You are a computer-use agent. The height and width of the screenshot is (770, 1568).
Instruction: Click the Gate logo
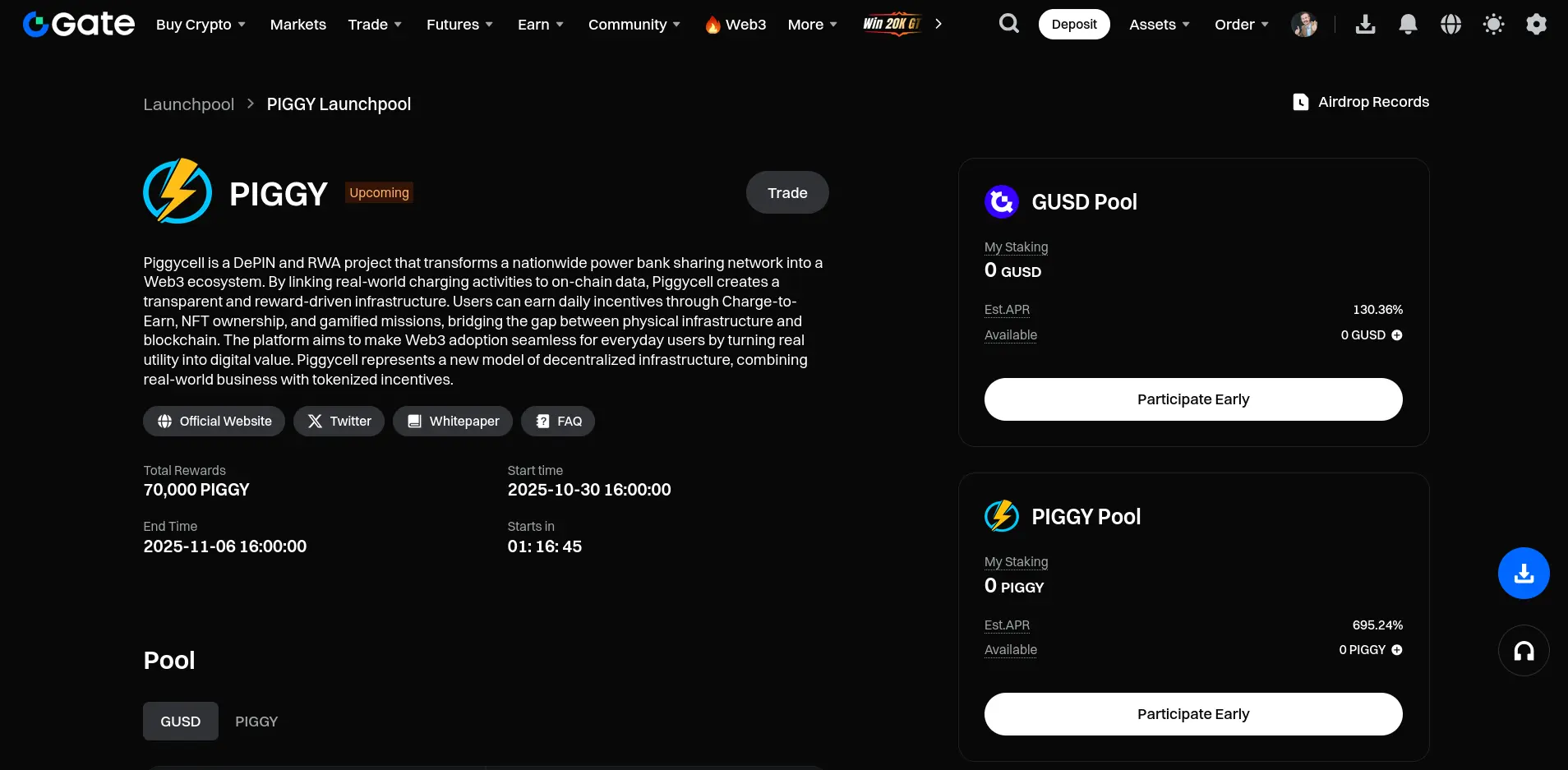tap(79, 25)
